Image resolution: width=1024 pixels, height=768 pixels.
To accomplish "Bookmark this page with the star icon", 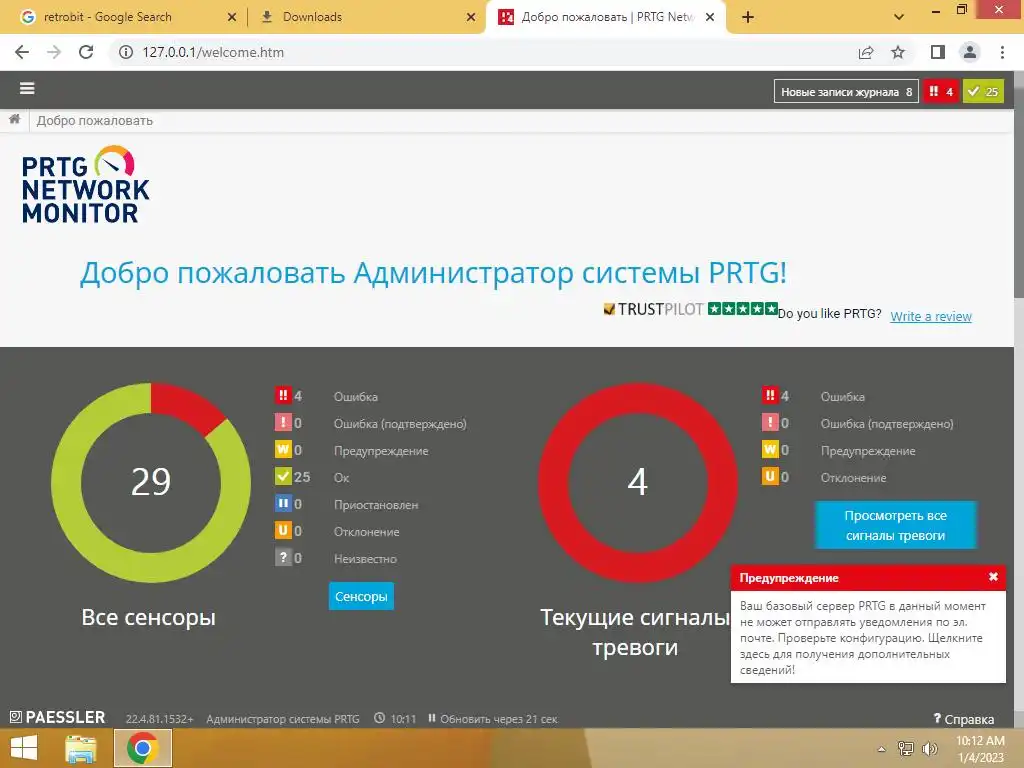I will click(x=898, y=52).
